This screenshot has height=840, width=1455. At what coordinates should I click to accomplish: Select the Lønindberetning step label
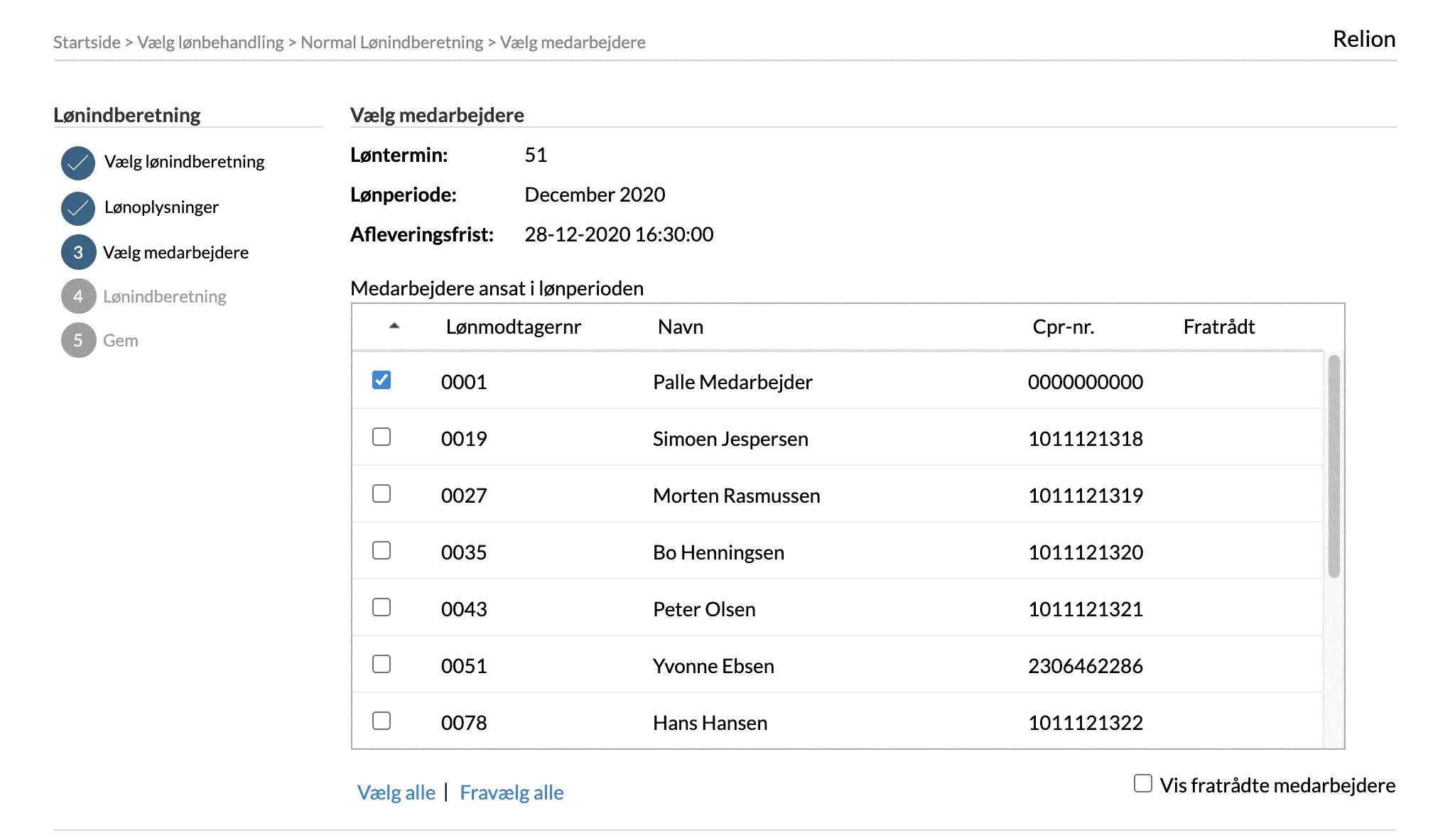pos(164,297)
